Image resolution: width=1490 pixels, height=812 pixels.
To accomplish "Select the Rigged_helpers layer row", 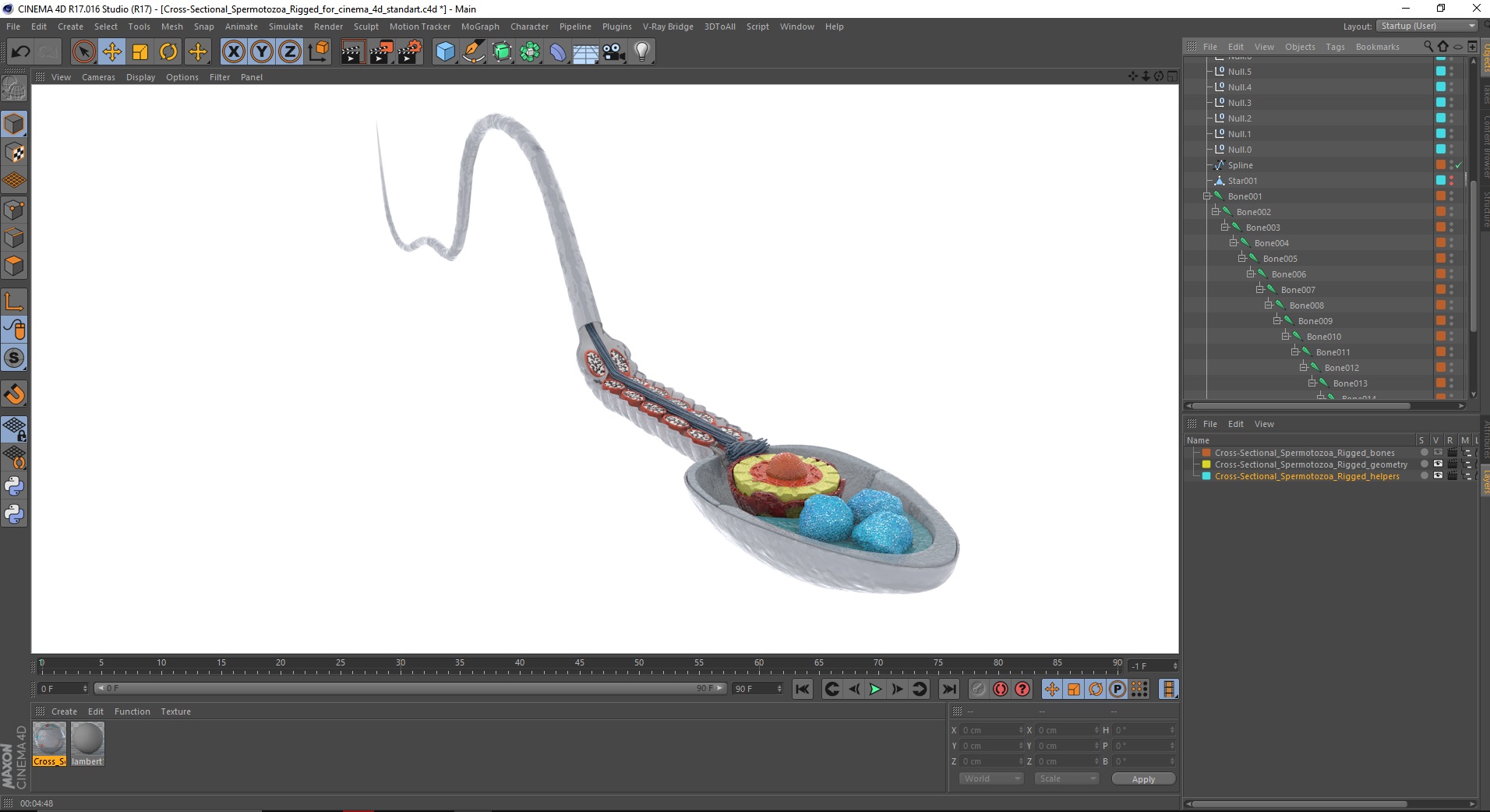I will pos(1307,476).
